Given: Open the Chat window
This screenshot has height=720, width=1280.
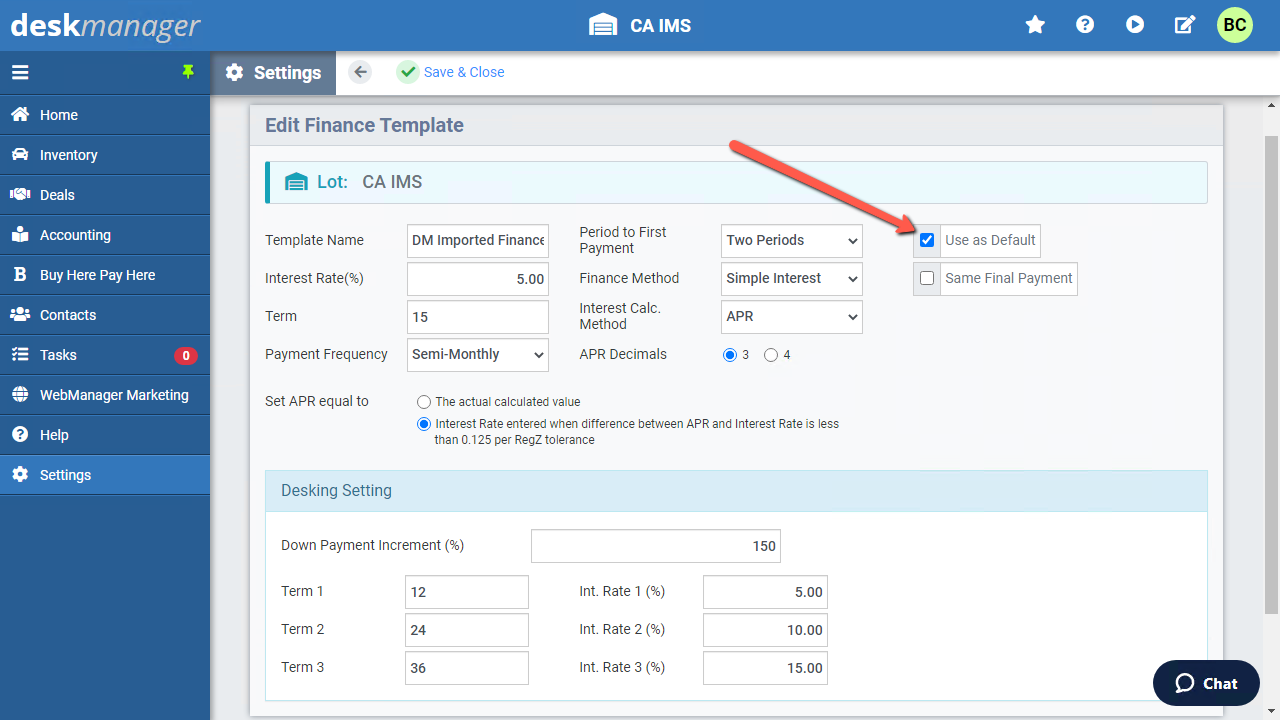Looking at the screenshot, I should (1205, 683).
